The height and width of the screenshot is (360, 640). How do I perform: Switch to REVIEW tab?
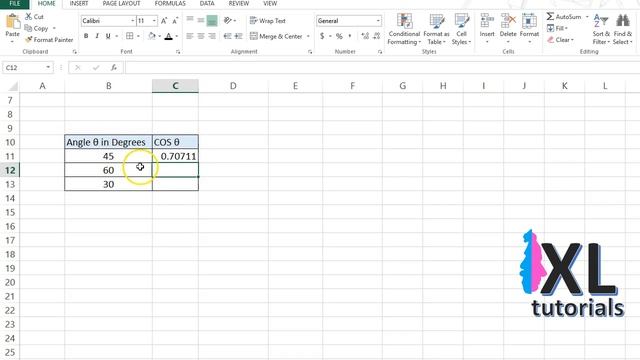239,4
